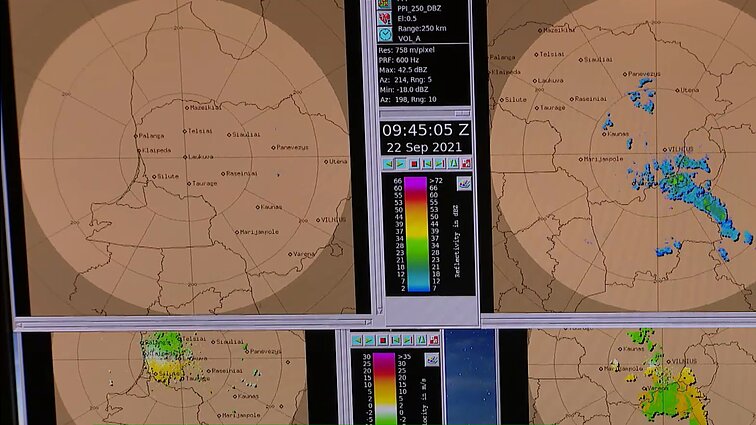This screenshot has height=425, width=756.
Task: Open the reflectivity color palette editor icon
Action: pyautogui.click(x=464, y=183)
